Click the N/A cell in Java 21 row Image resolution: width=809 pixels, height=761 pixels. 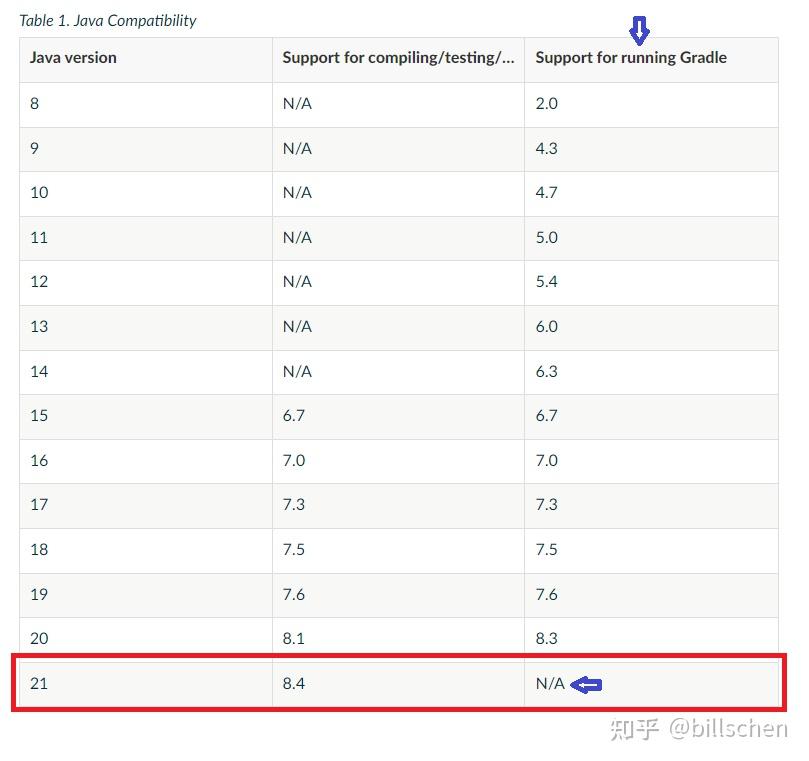651,683
